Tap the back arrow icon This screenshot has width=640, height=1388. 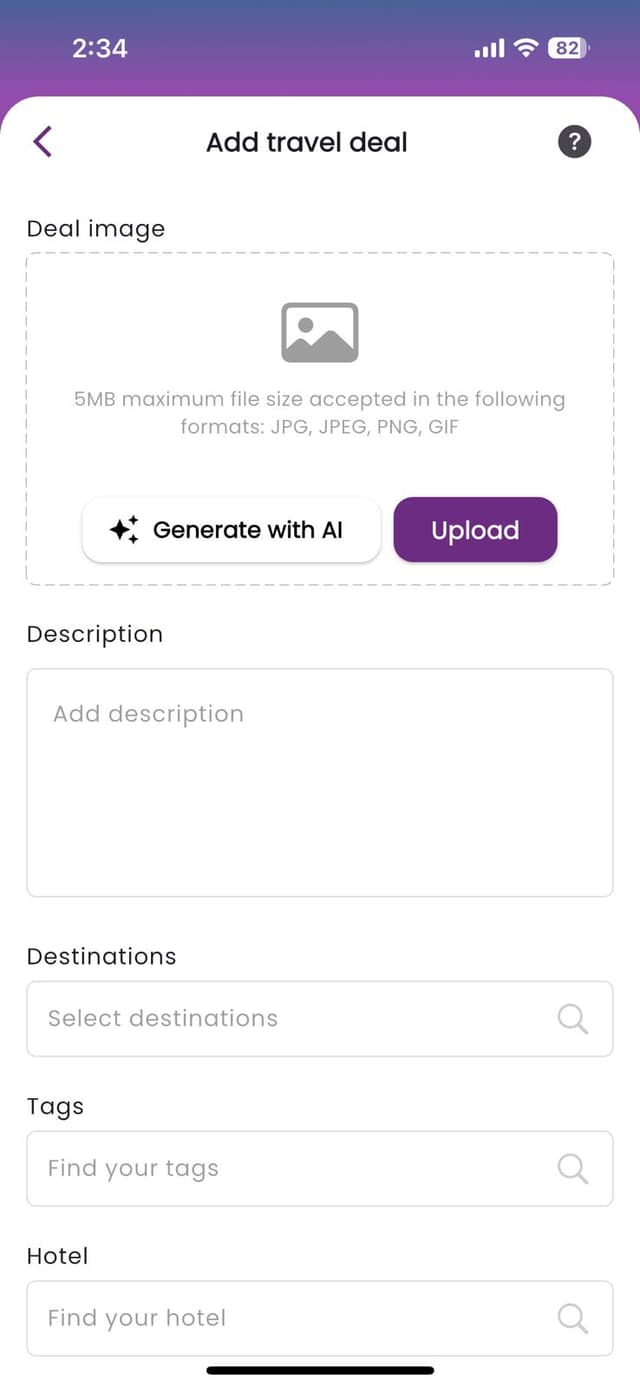(x=42, y=142)
